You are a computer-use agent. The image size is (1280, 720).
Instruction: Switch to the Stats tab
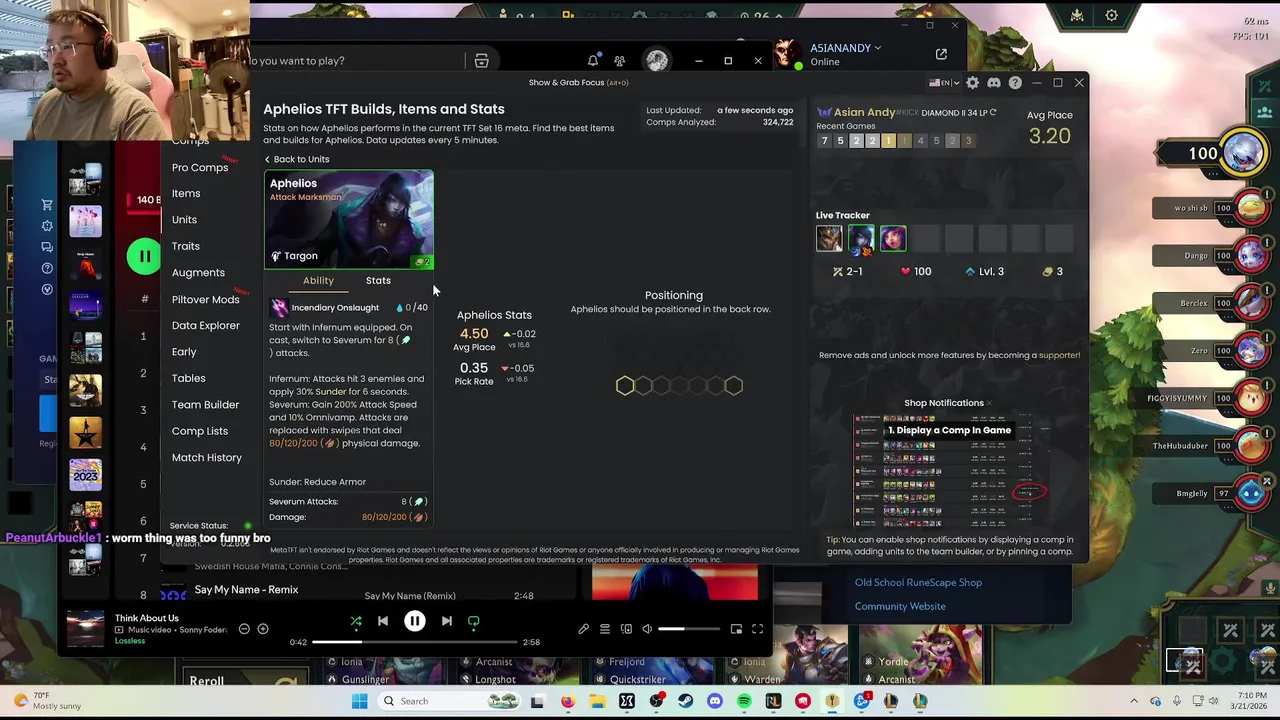tap(378, 281)
